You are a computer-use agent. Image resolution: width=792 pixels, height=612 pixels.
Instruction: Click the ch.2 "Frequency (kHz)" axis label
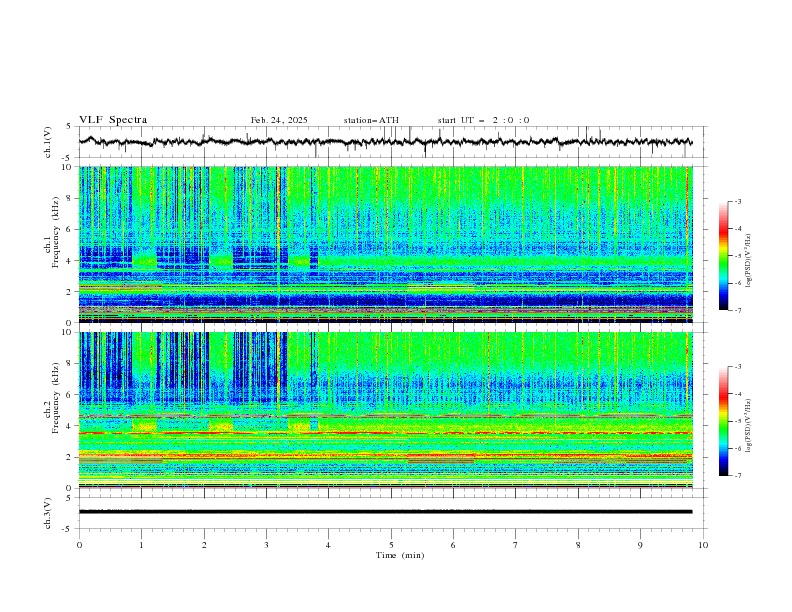(56, 397)
